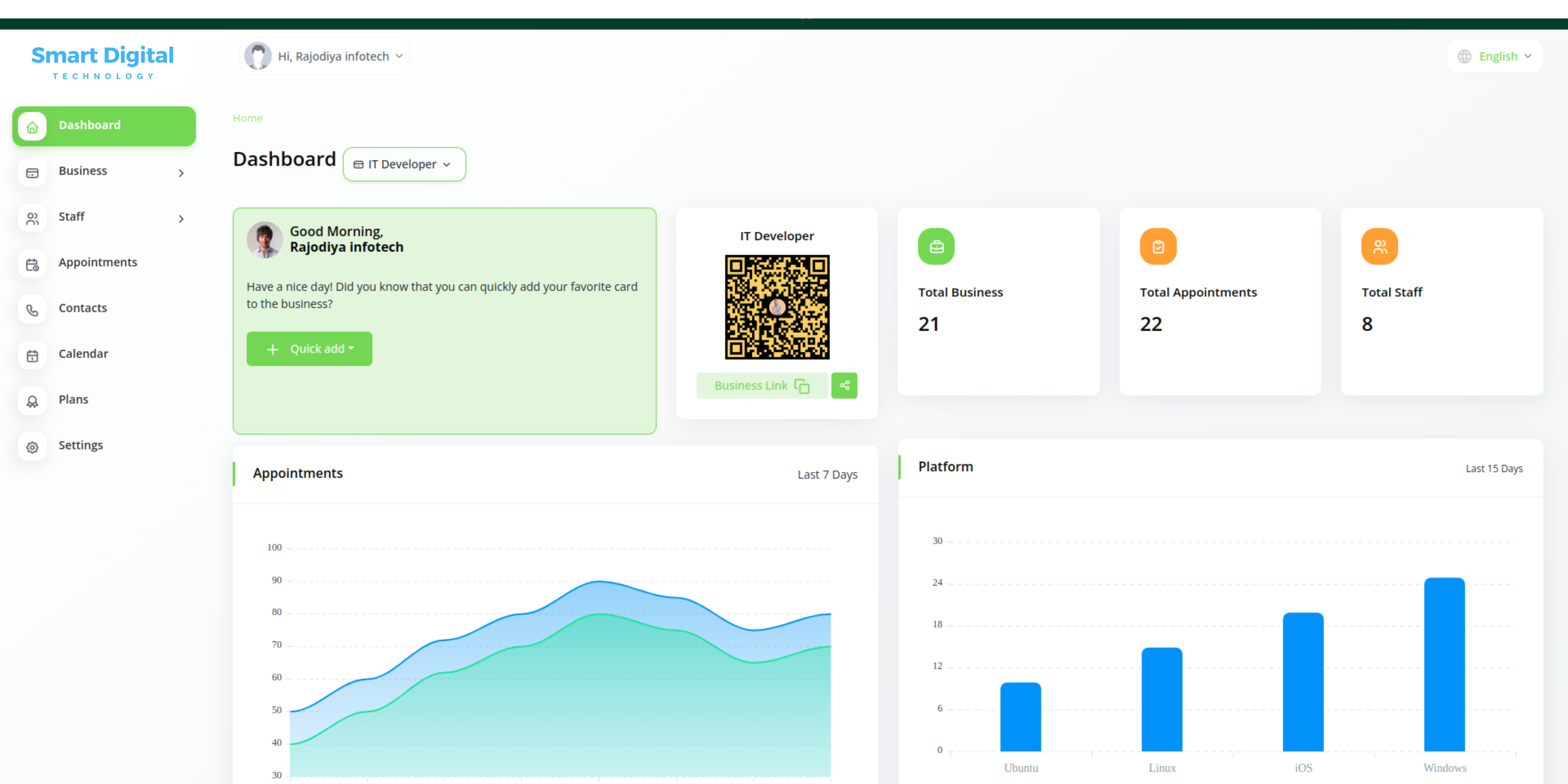Click the Appointments chart heading
Viewport: 1568px width, 784px height.
tap(298, 474)
